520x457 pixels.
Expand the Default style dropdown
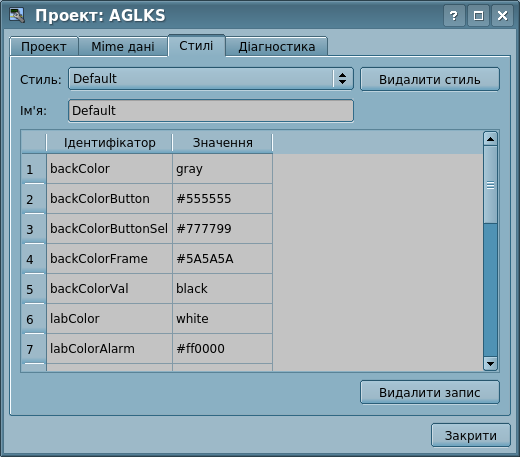pyautogui.click(x=211, y=79)
